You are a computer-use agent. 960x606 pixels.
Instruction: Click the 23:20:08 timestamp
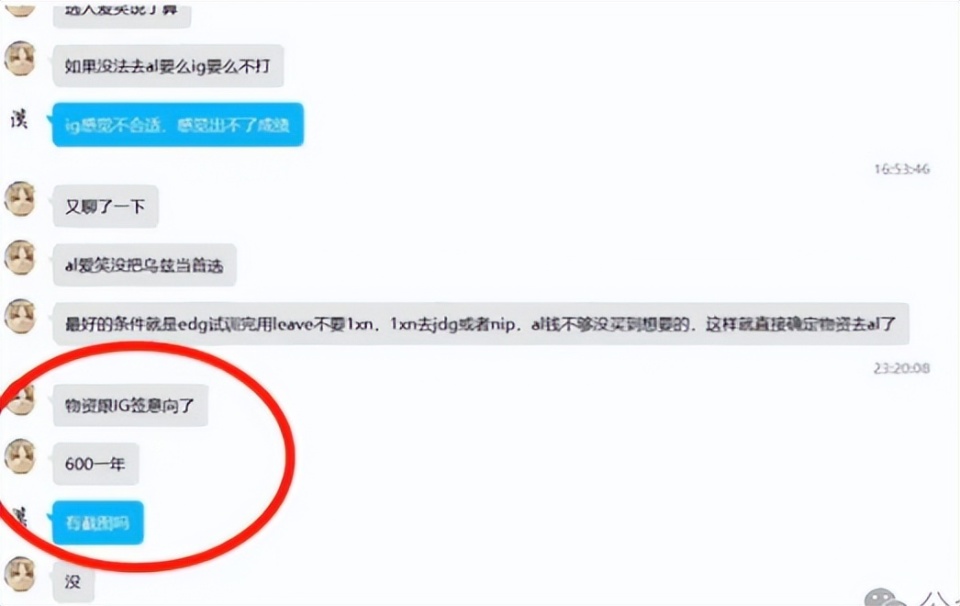(902, 368)
